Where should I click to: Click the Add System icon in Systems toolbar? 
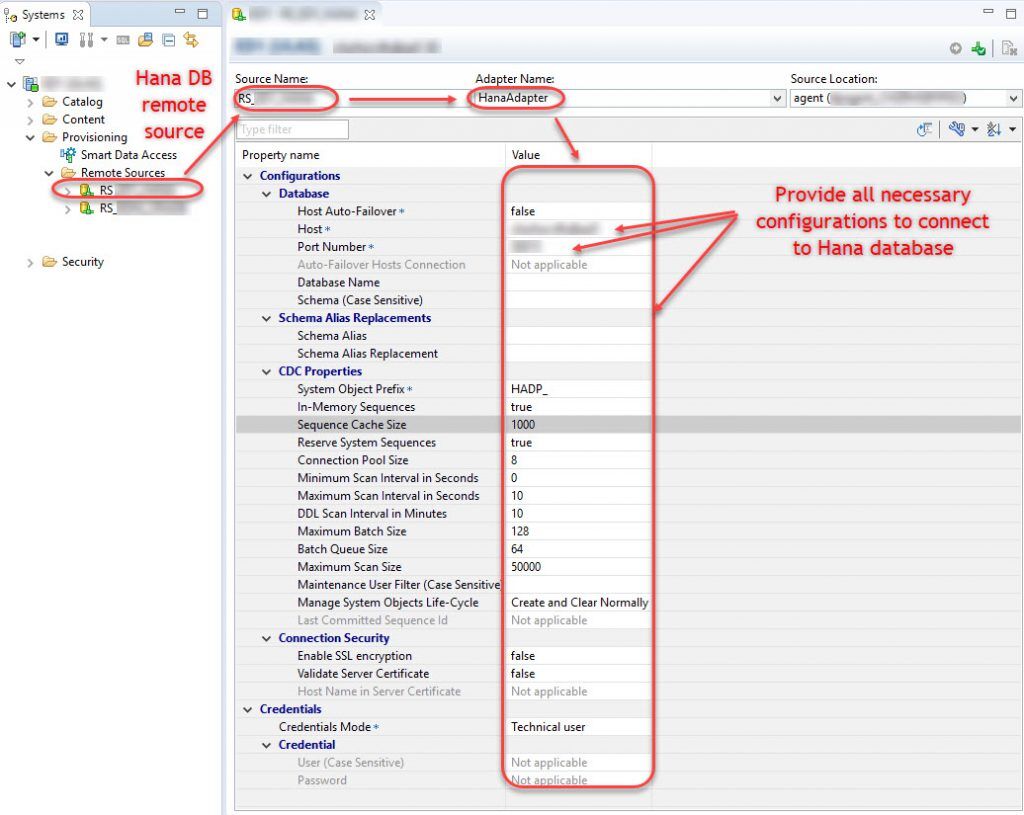18,40
